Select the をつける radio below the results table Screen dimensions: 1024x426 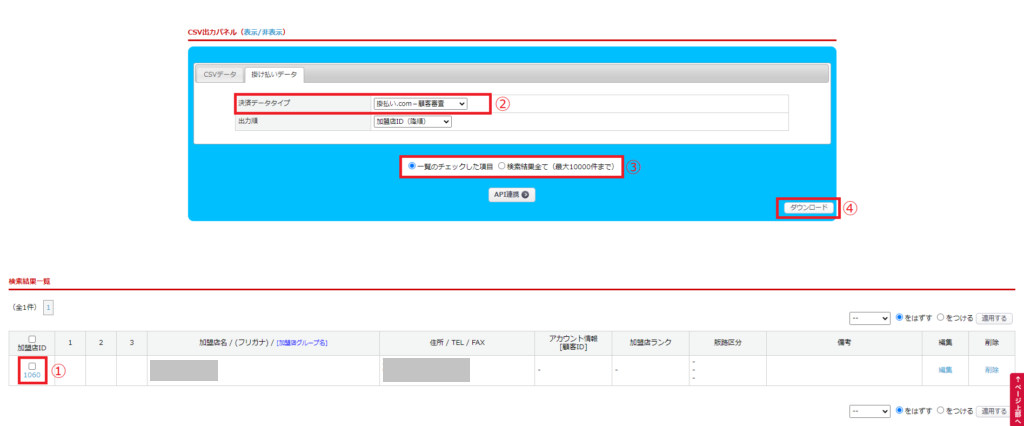940,410
